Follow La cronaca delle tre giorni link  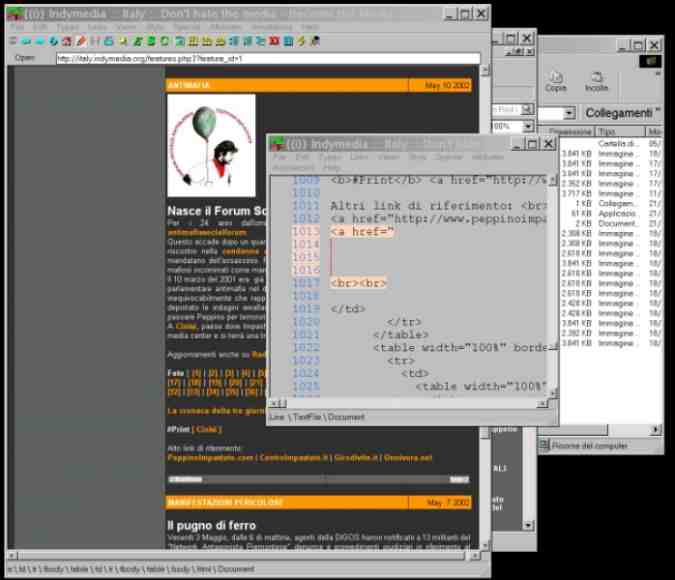(x=216, y=411)
